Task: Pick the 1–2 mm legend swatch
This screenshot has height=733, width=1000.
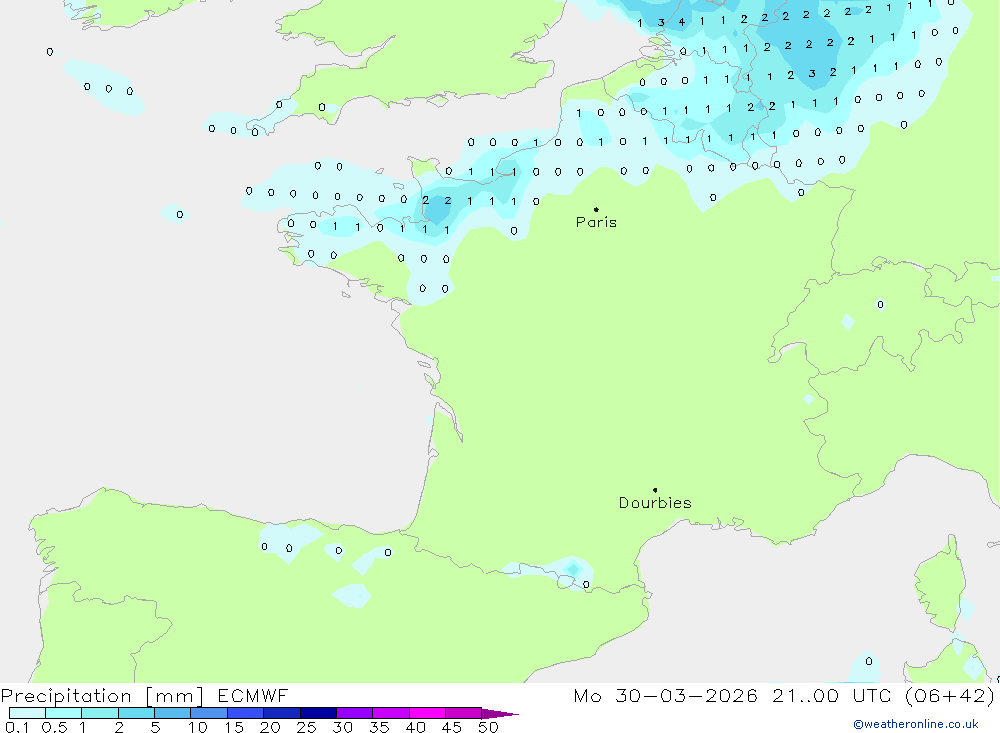Action: click(x=100, y=713)
